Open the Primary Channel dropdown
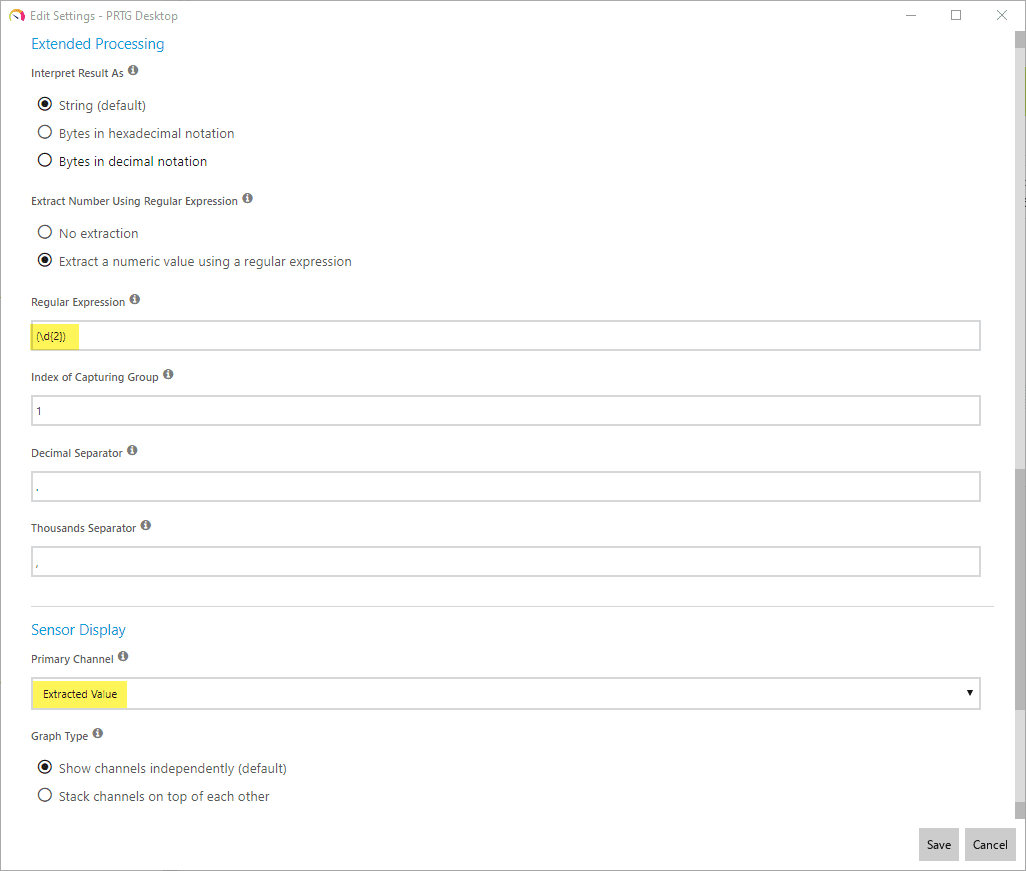The image size is (1026, 871). 505,693
